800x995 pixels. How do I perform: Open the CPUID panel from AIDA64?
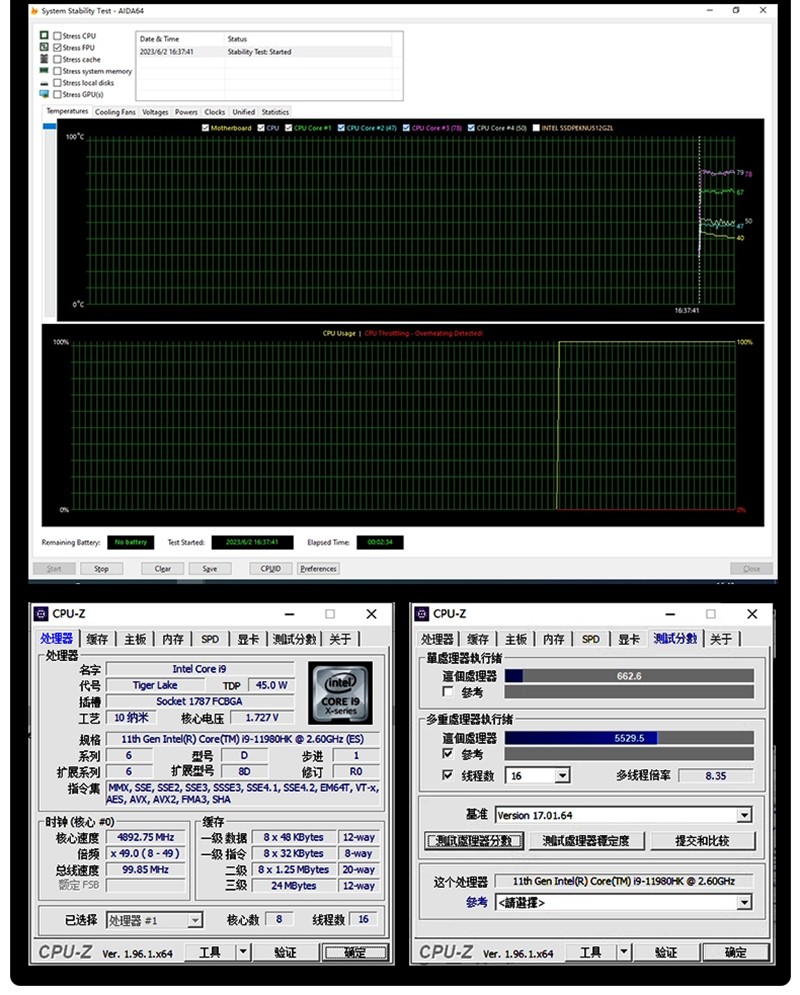tap(270, 569)
